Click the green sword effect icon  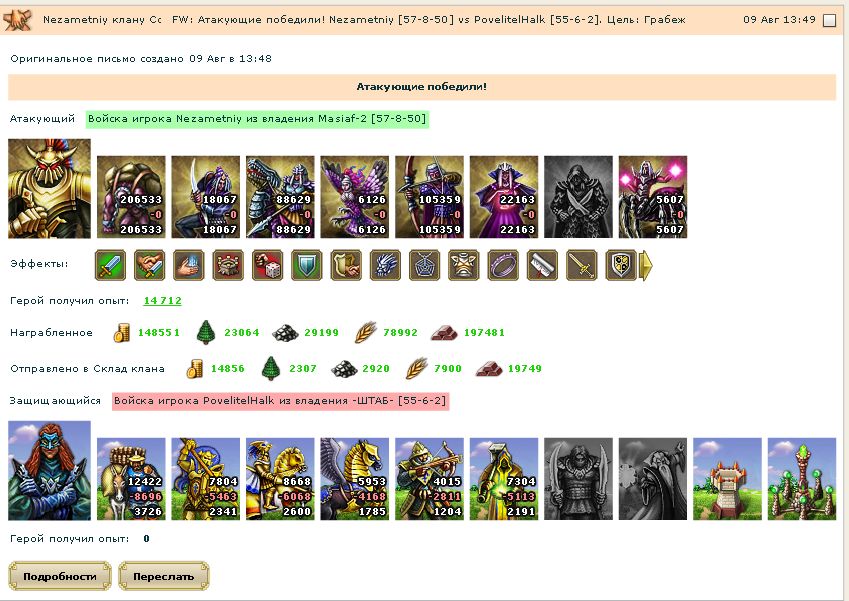tap(110, 265)
